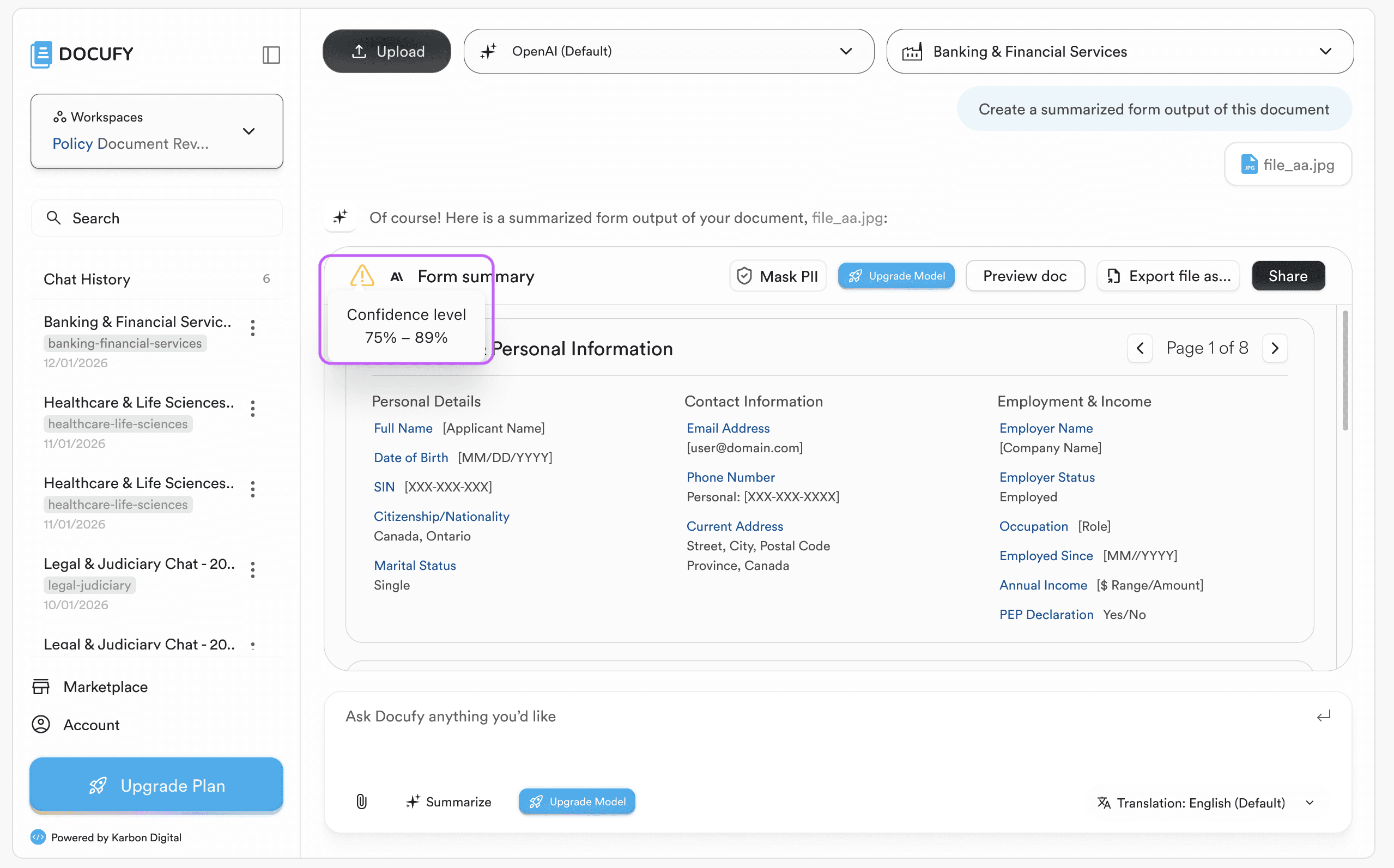Viewport: 1394px width, 868px height.
Task: Open Marketplace from sidebar
Action: click(x=105, y=687)
